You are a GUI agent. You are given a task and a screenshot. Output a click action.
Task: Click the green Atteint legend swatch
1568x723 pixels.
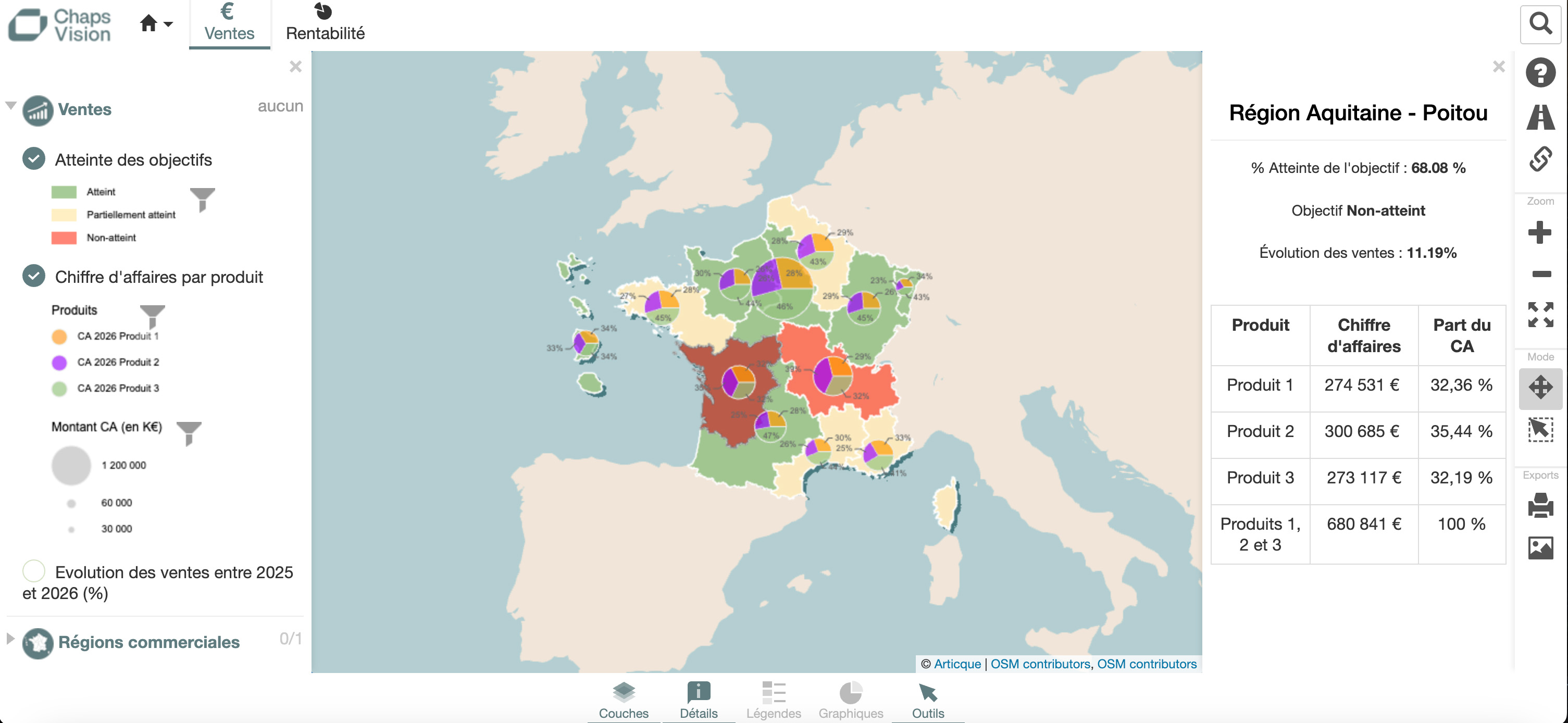(64, 192)
